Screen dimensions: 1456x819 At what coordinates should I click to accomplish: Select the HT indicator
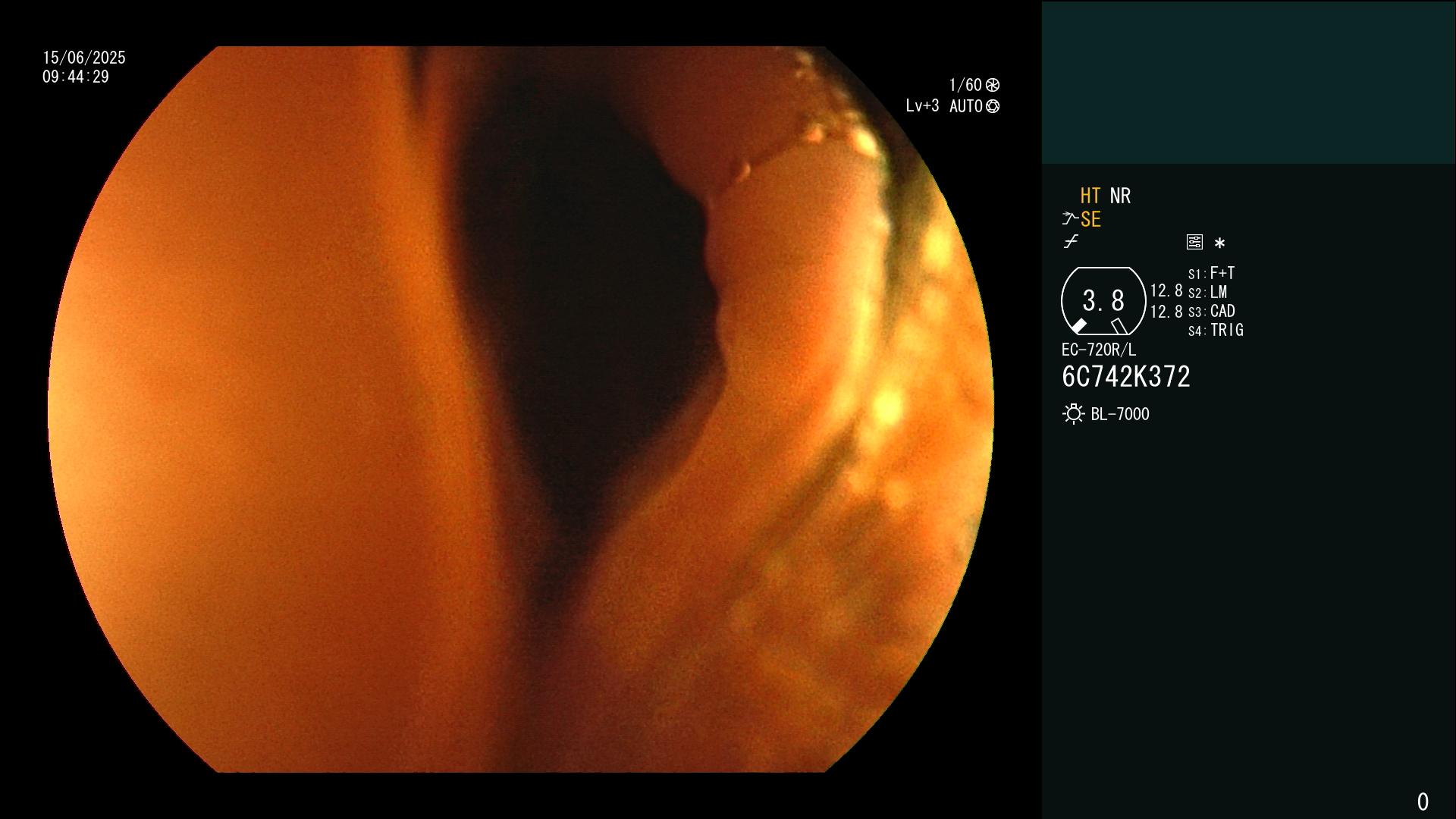[x=1090, y=196]
